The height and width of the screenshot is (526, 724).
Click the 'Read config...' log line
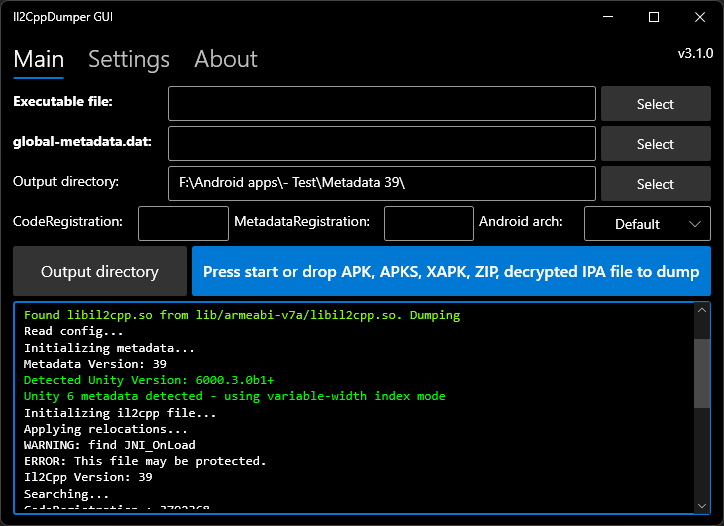[x=74, y=331]
